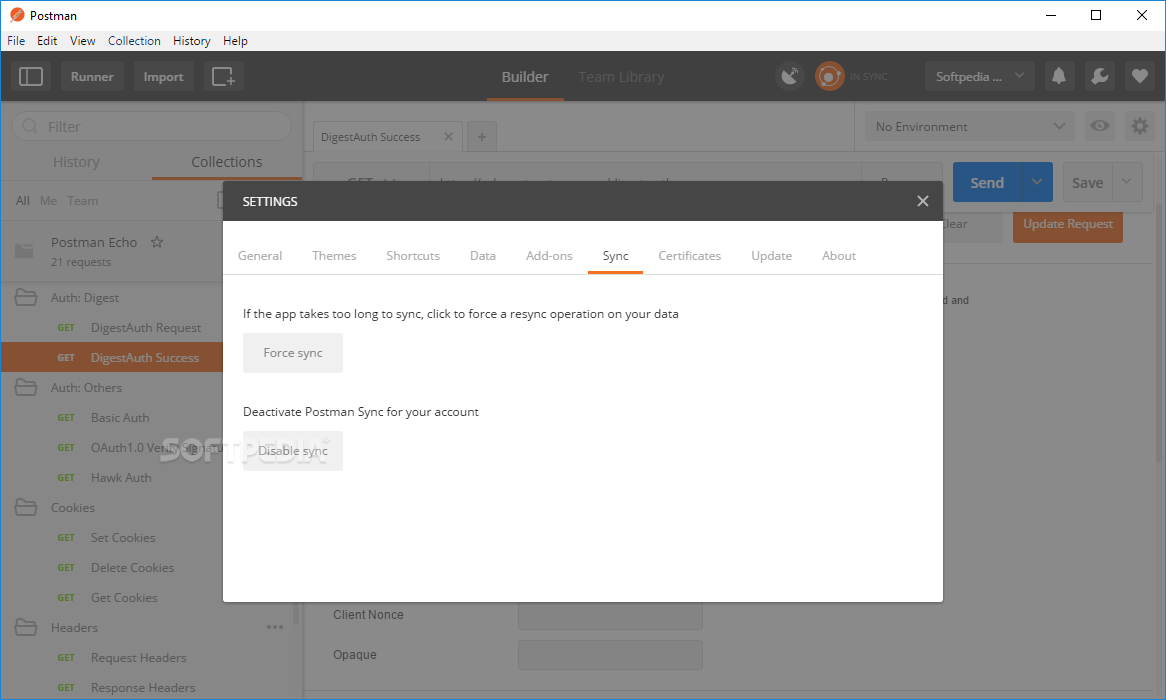
Task: Click the Client Nonce input field
Action: (611, 614)
